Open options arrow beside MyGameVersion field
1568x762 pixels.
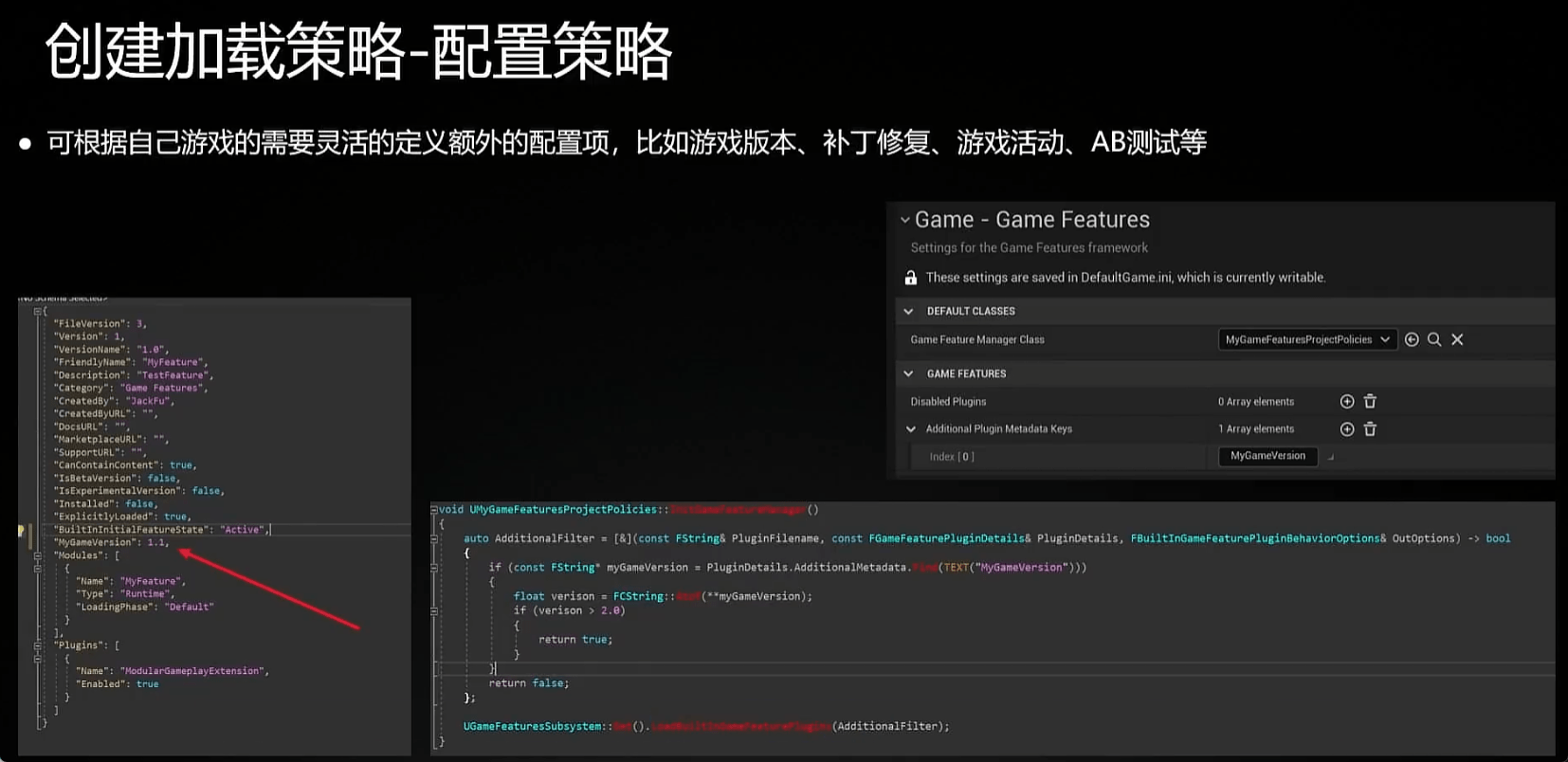(1331, 457)
